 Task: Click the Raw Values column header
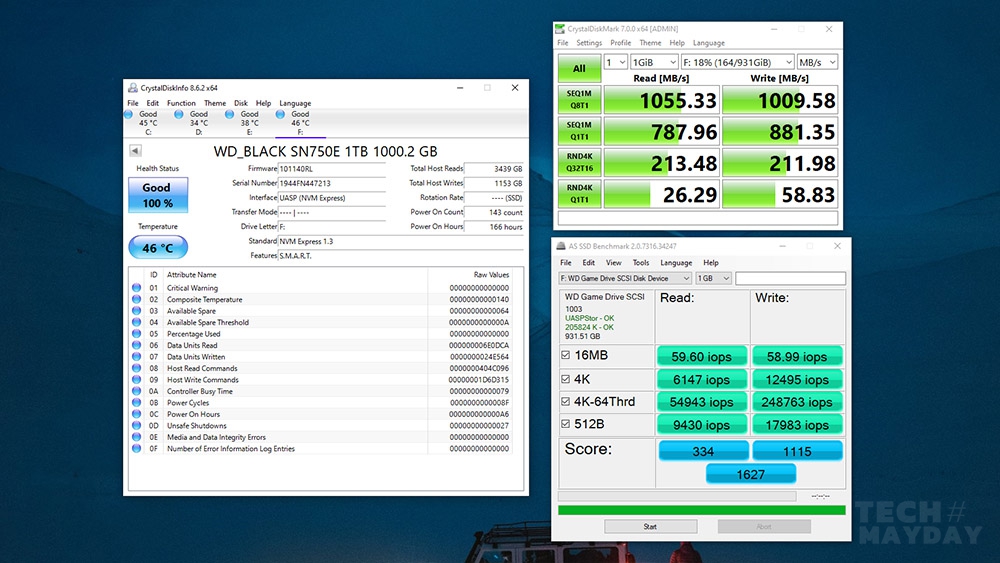pos(491,275)
